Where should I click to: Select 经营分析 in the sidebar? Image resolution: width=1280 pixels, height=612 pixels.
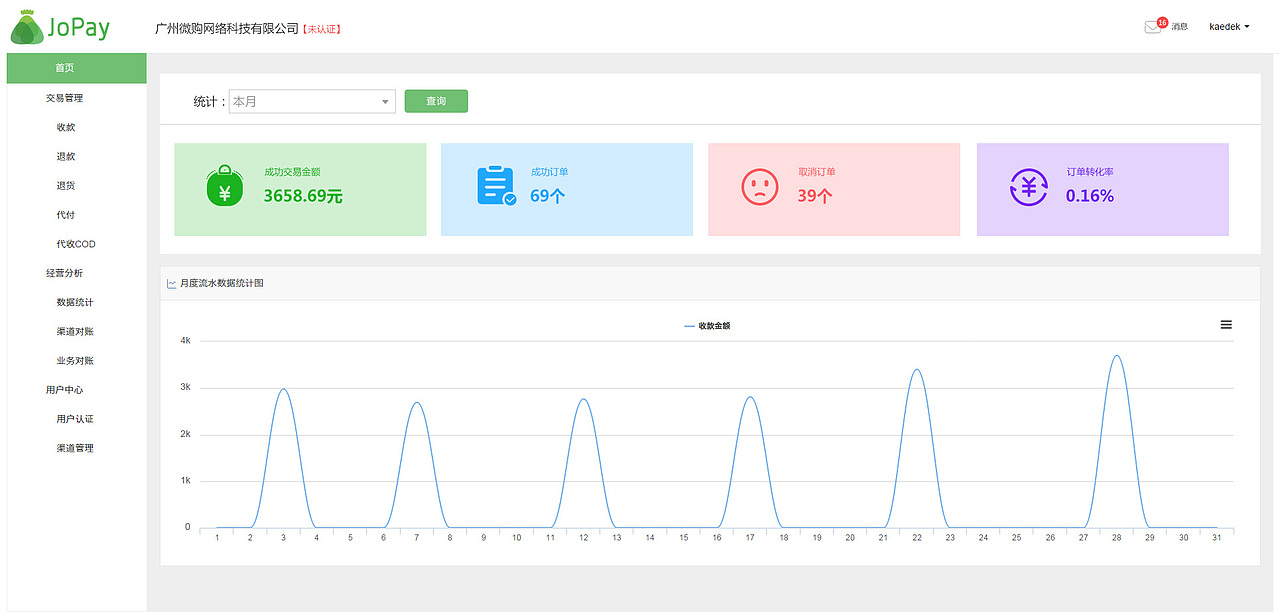pos(64,273)
